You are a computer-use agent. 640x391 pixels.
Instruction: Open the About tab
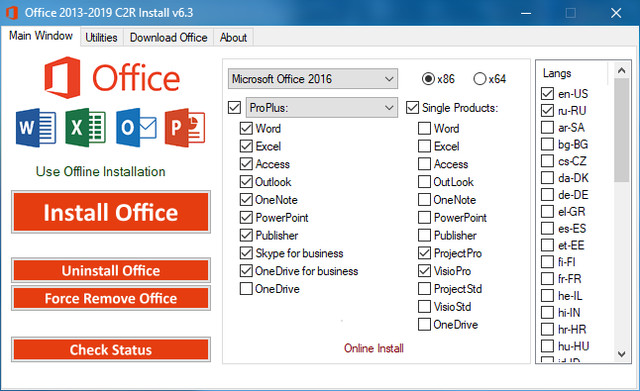(x=233, y=38)
